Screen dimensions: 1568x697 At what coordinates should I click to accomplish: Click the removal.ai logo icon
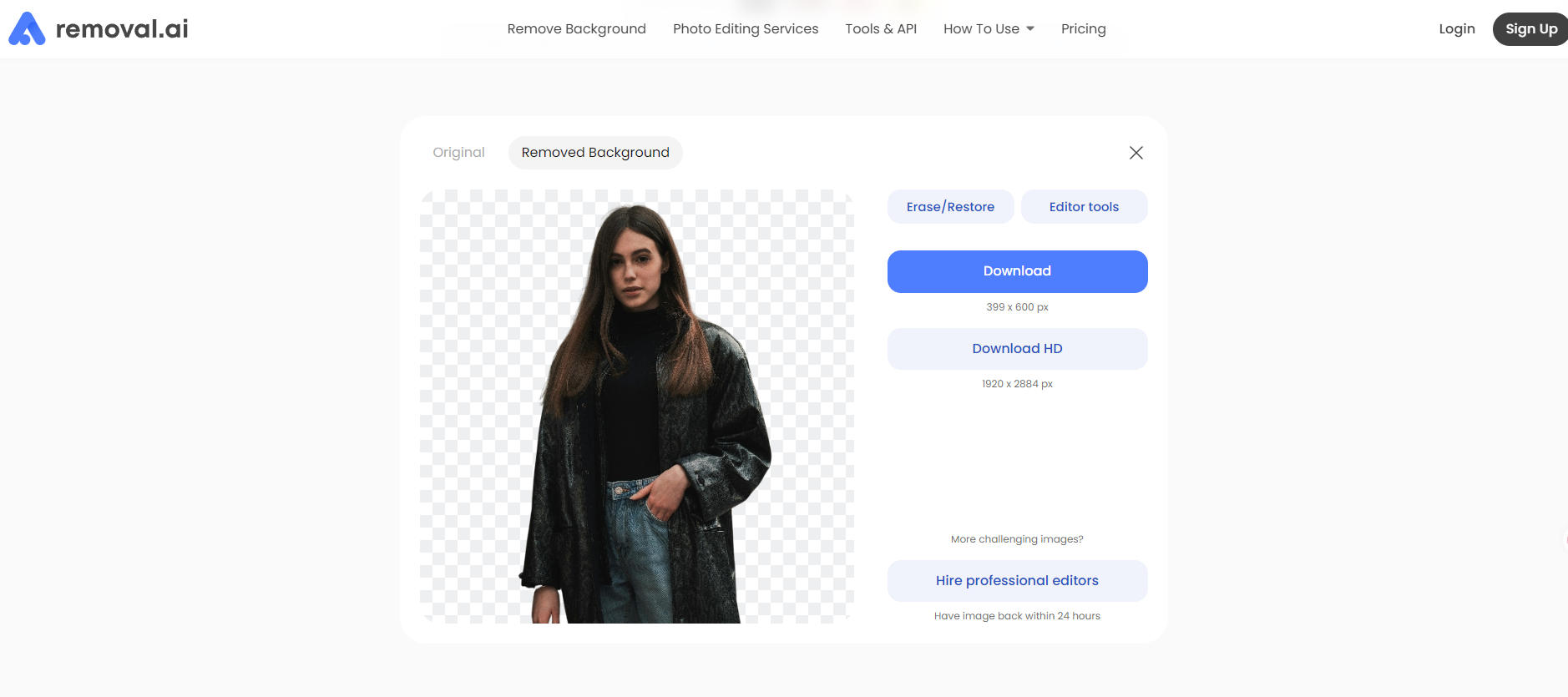tap(27, 28)
